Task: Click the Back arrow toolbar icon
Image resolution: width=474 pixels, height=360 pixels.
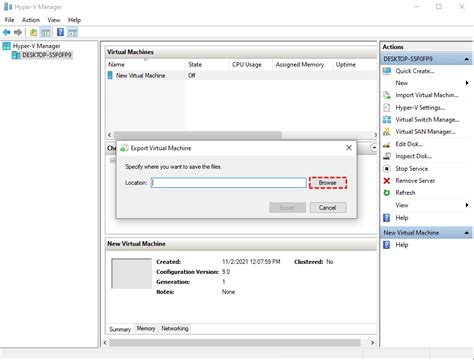Action: pos(6,32)
